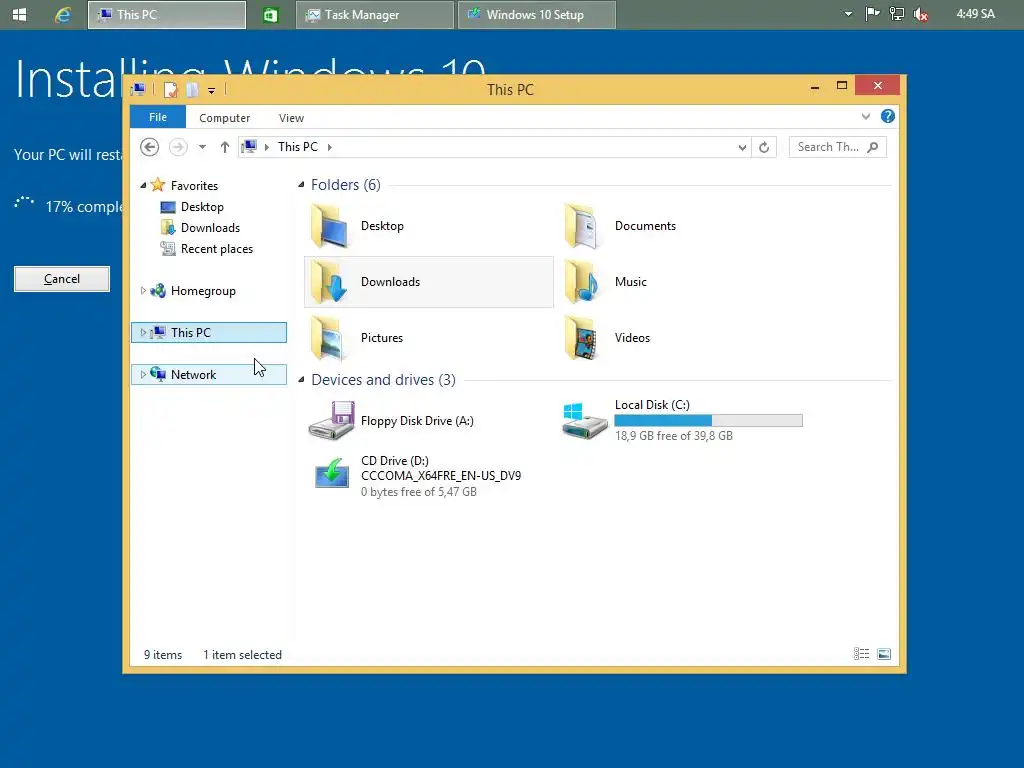Select the Floppy Disk Drive (A:) icon
Viewport: 1024px width, 768px height.
click(x=331, y=421)
